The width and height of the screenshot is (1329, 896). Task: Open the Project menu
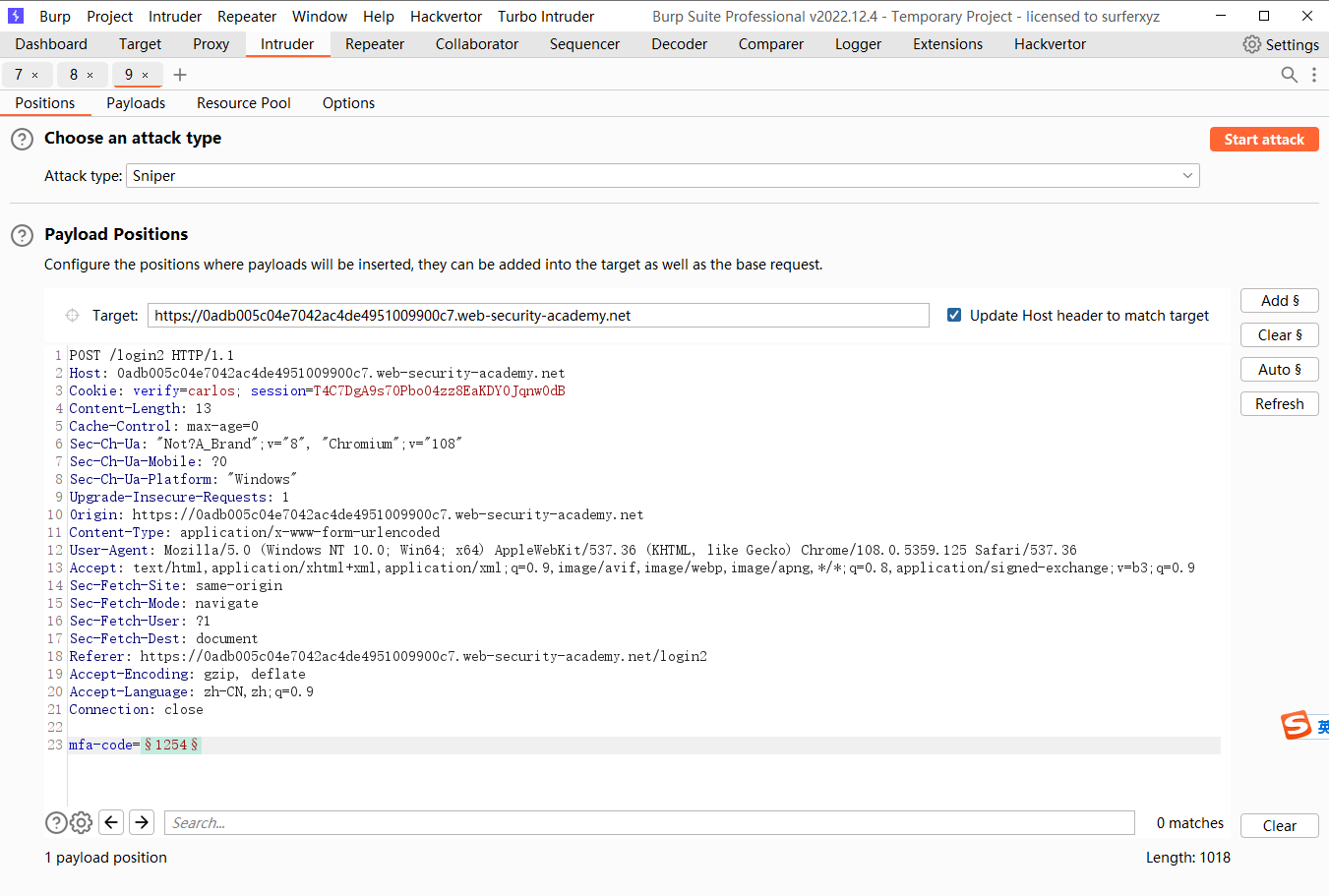(109, 17)
